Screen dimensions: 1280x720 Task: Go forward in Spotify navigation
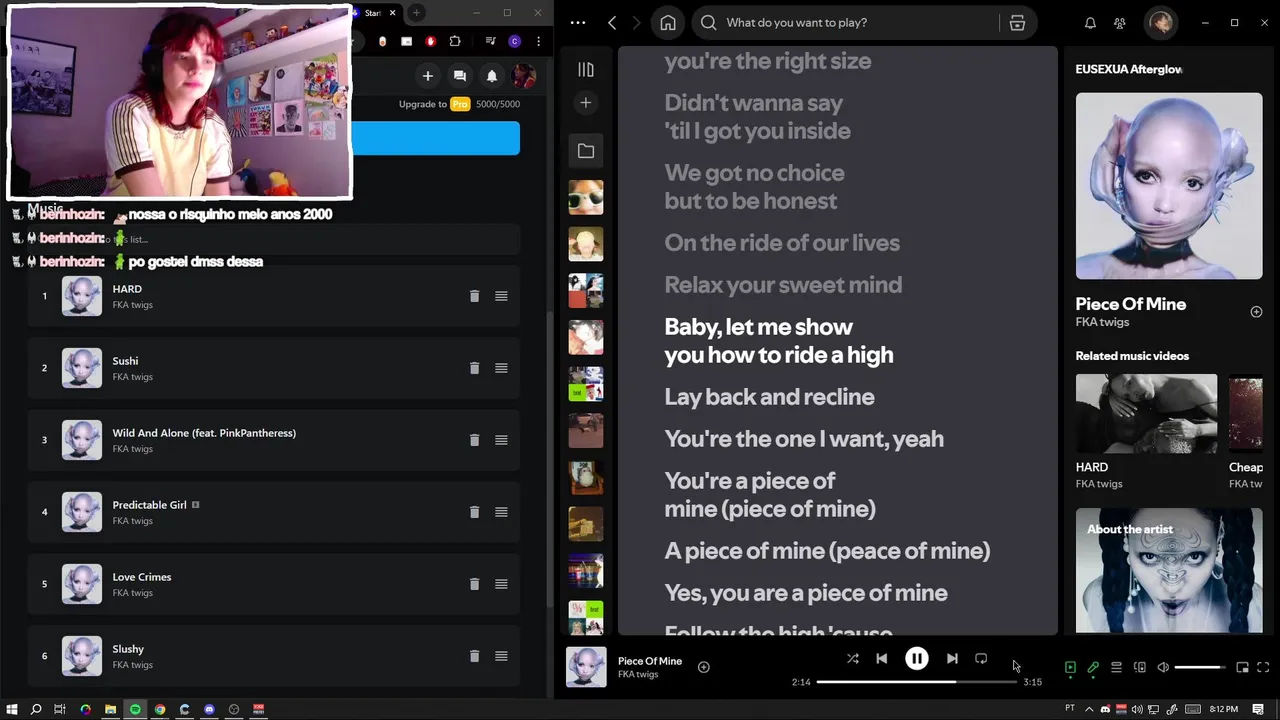[x=637, y=23]
